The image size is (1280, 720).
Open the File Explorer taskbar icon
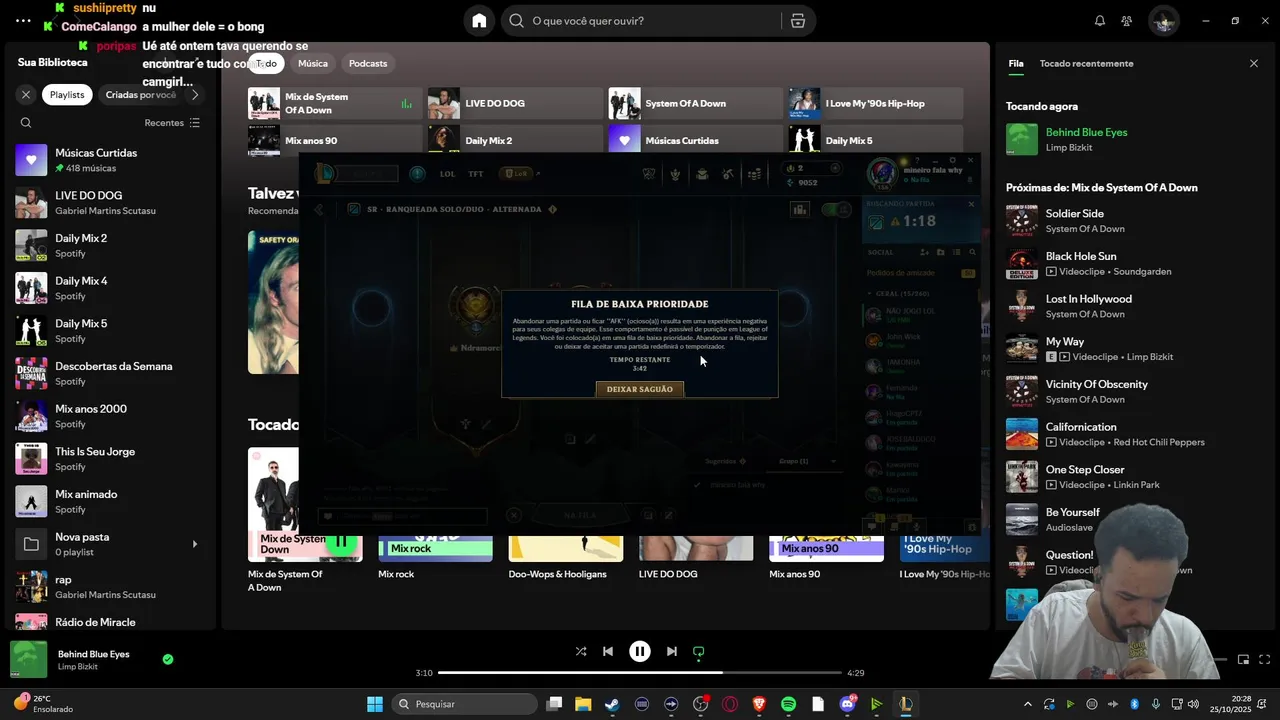click(583, 704)
